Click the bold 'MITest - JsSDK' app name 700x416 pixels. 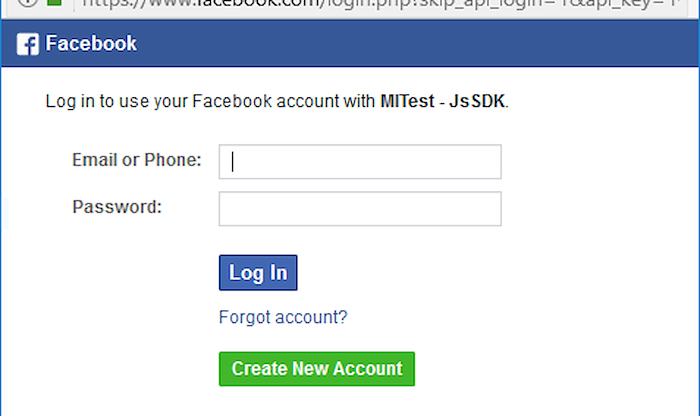(x=442, y=101)
